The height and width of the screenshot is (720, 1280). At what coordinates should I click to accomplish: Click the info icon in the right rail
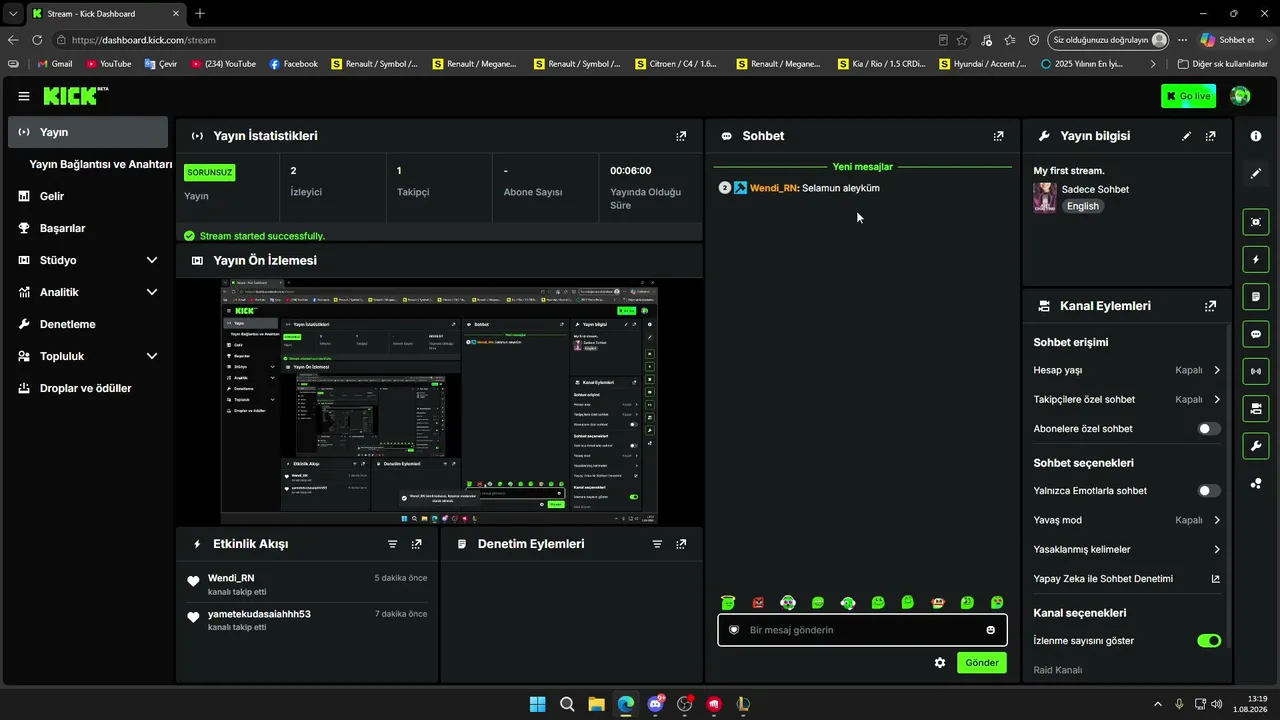tap(1256, 136)
